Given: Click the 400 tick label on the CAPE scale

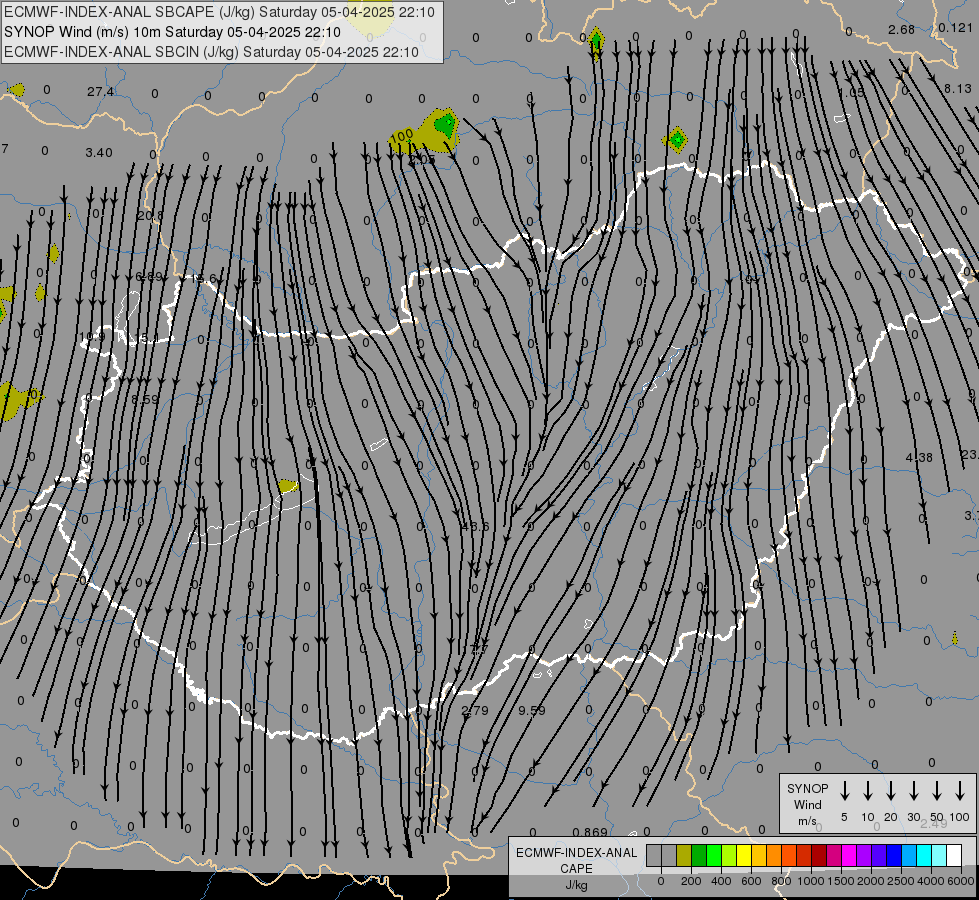Looking at the screenshot, I should click(721, 881).
